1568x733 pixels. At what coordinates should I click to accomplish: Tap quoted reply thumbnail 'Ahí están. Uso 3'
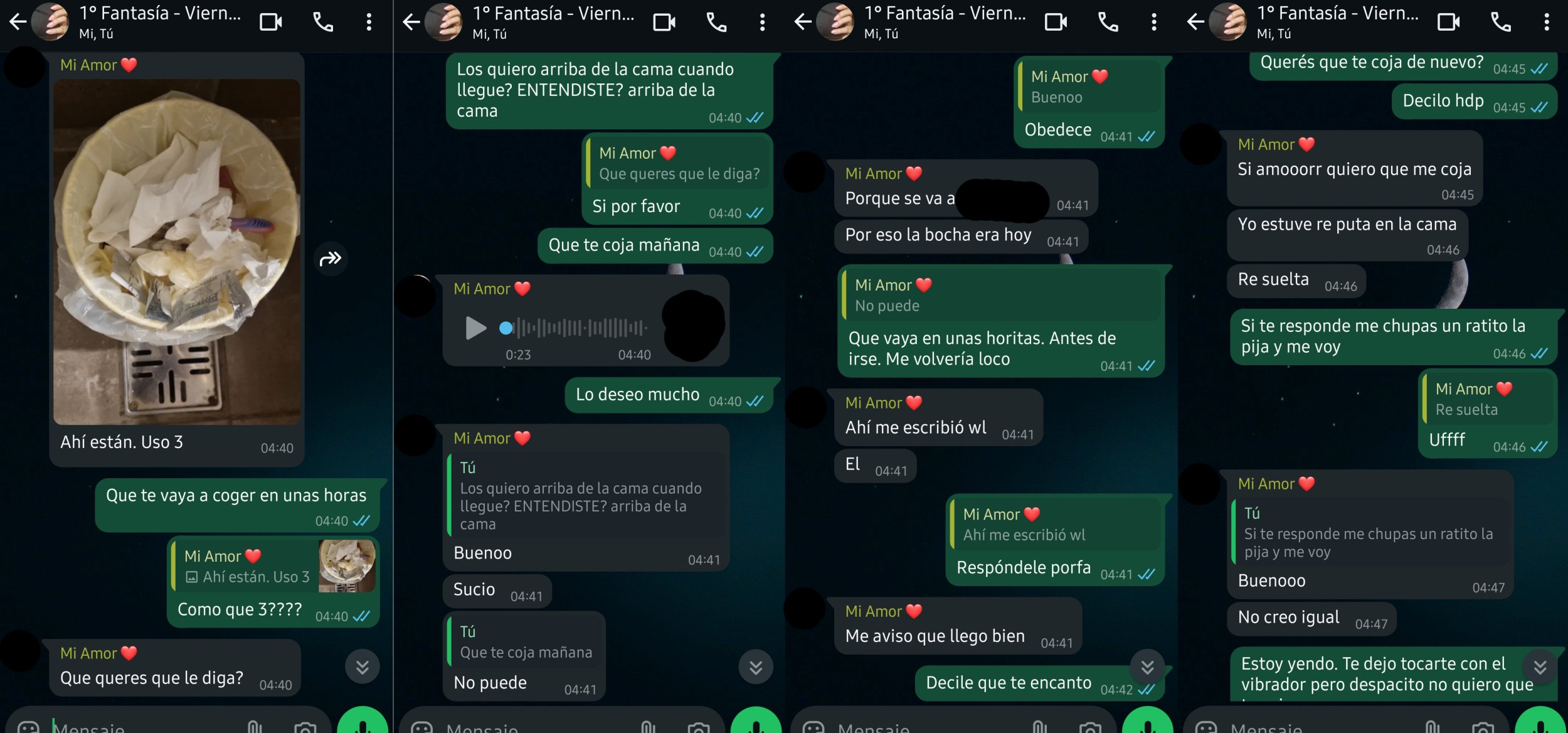point(347,566)
